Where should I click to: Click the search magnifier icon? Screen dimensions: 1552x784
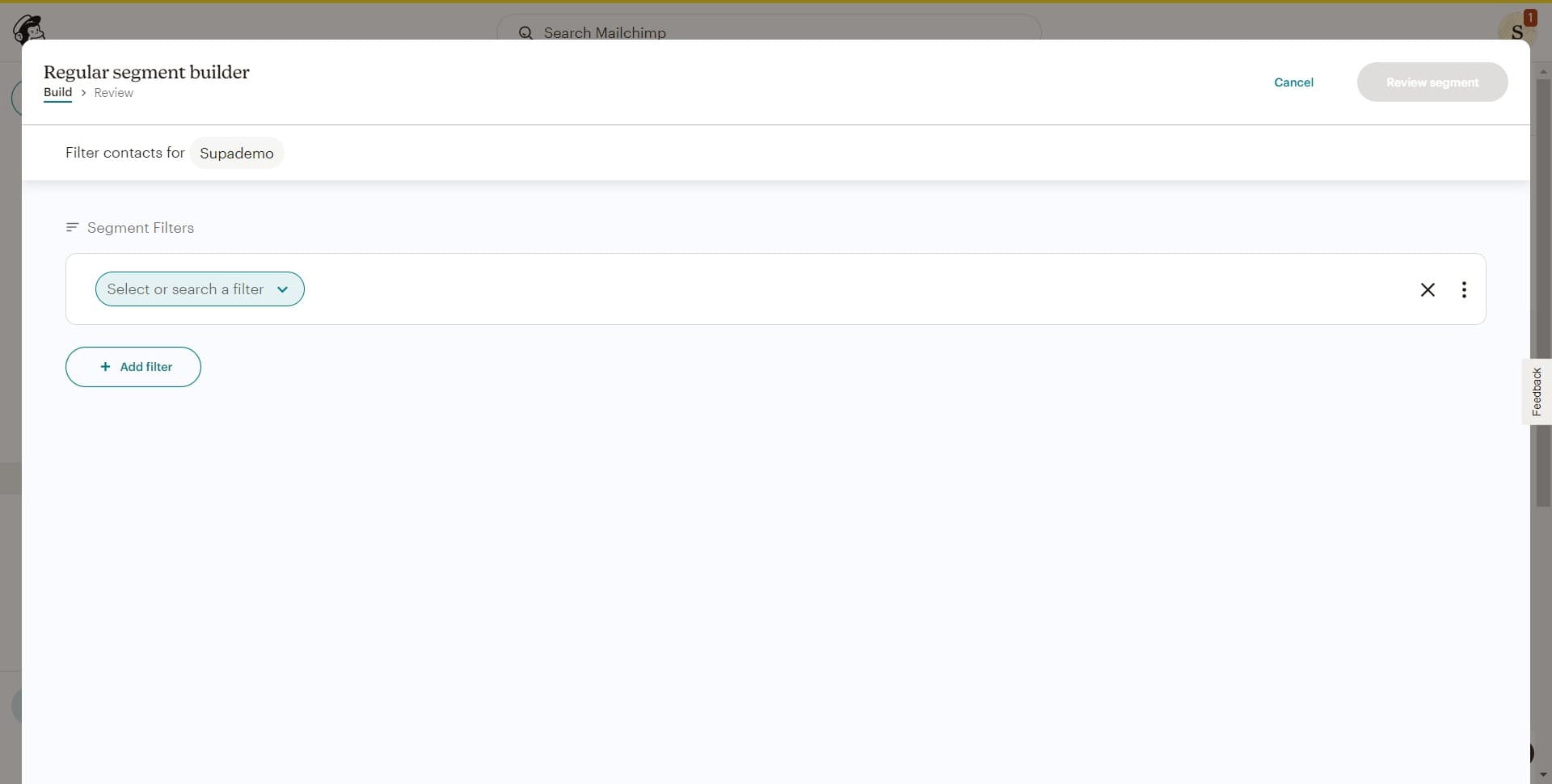[x=525, y=33]
